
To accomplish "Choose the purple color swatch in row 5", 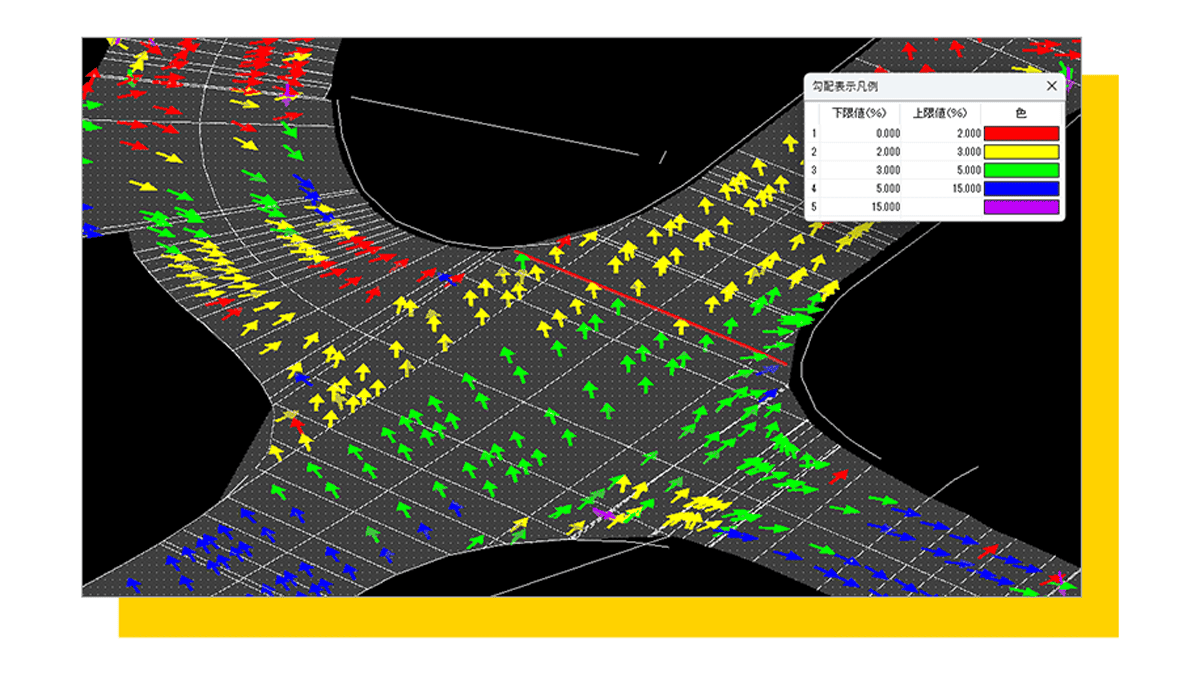I will click(1021, 207).
